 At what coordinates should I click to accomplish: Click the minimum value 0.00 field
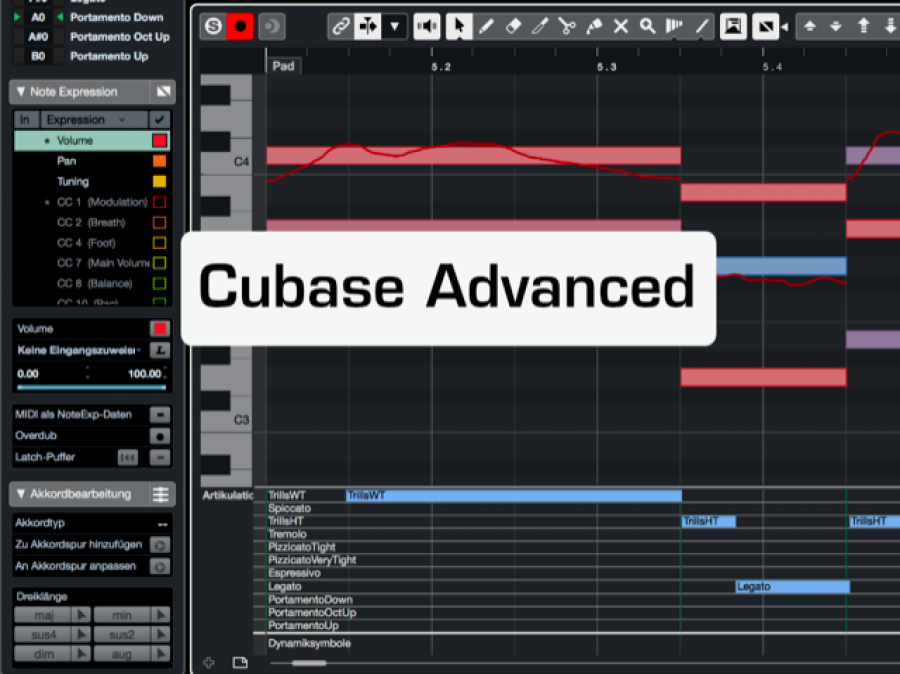(28, 374)
